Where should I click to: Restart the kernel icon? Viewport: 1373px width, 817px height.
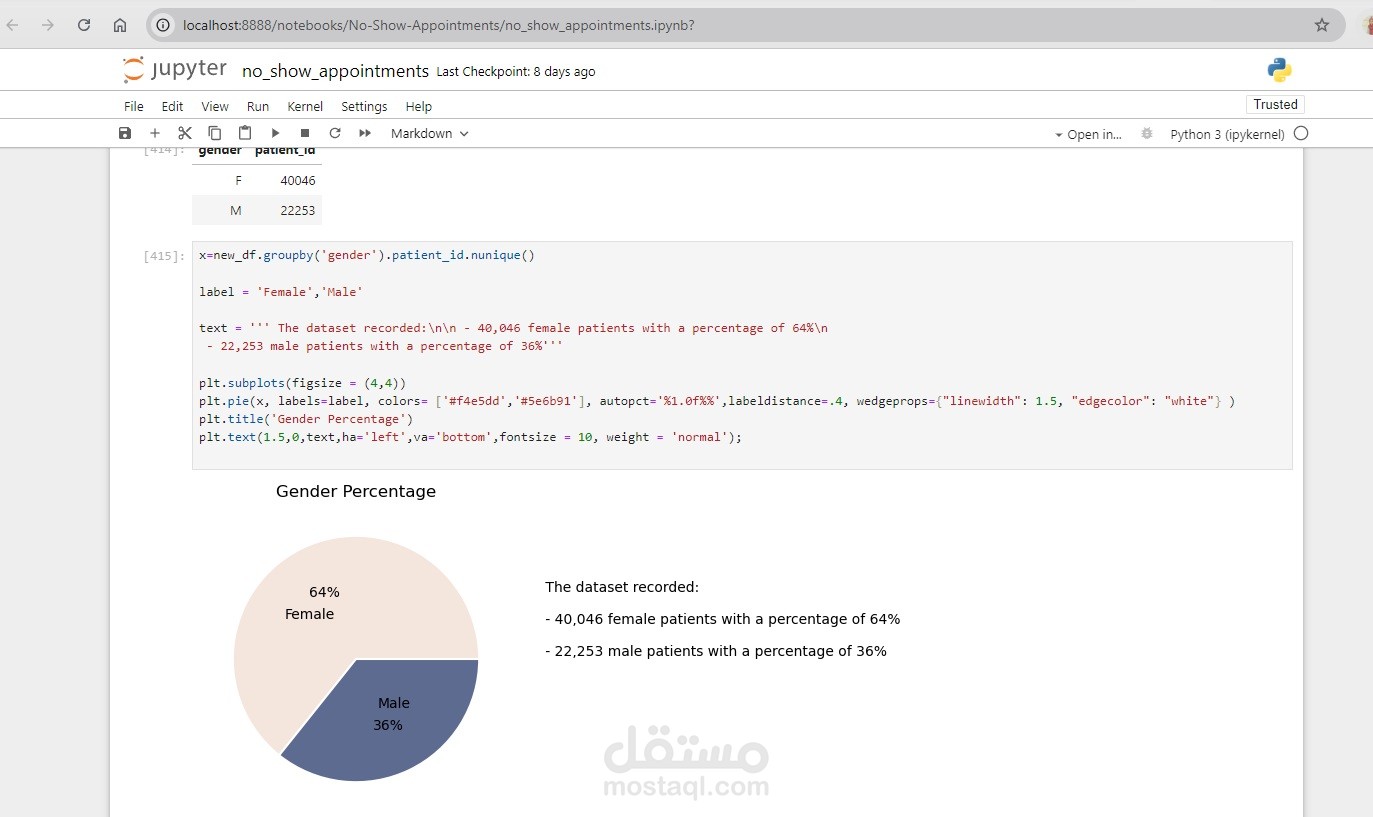click(335, 133)
